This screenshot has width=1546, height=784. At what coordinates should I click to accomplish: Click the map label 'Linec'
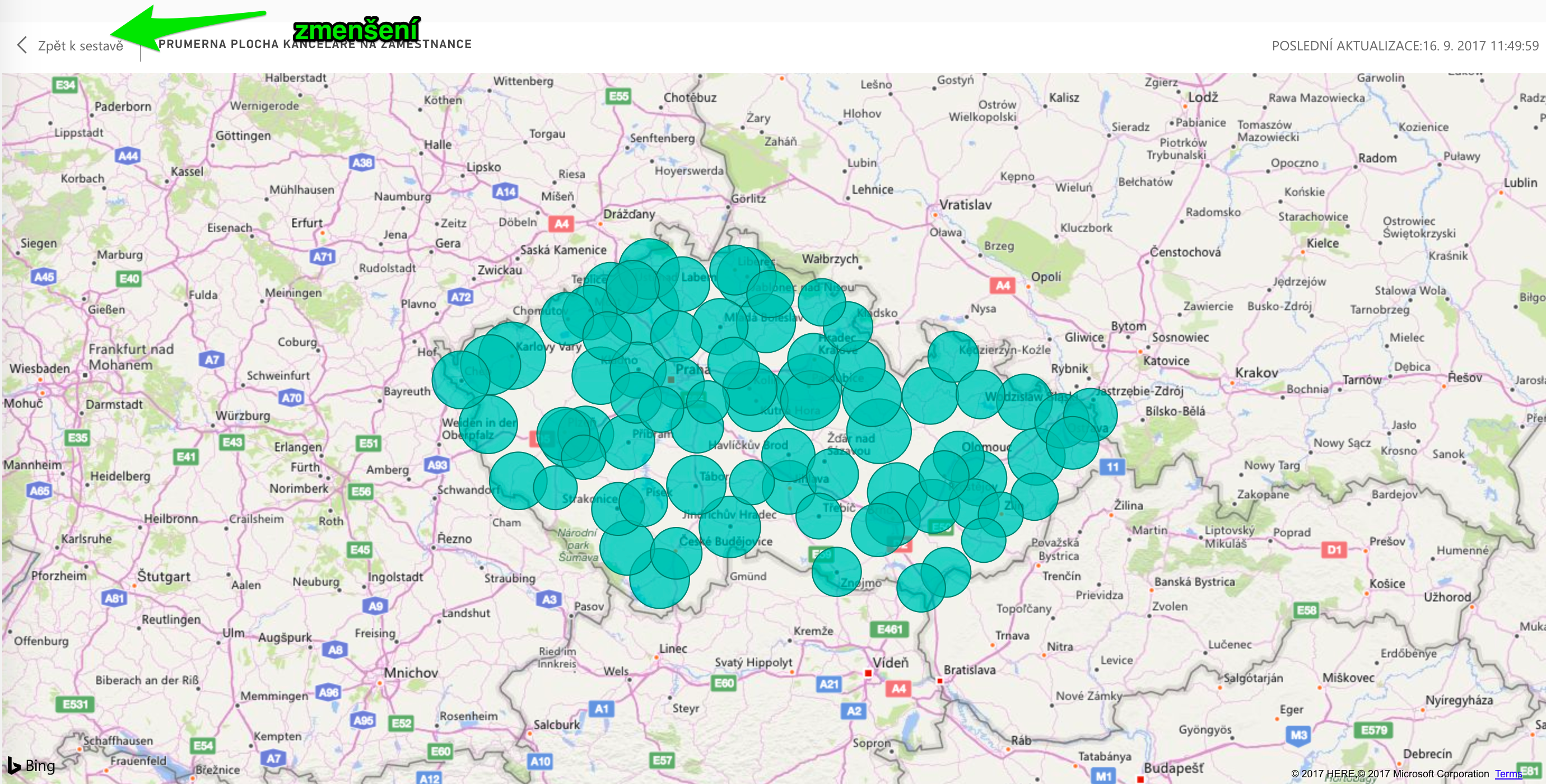673,649
